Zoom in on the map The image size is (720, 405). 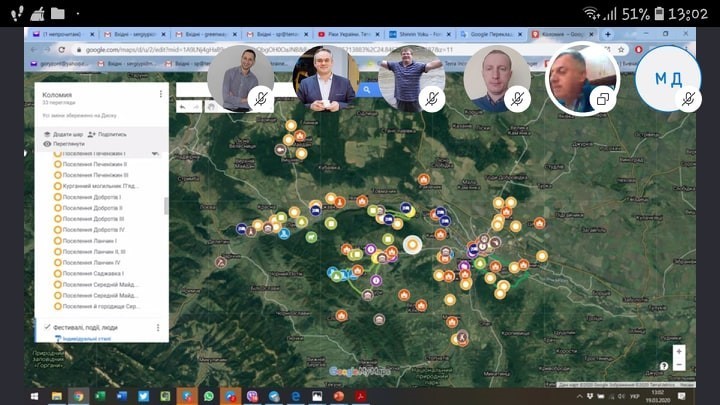[679, 351]
